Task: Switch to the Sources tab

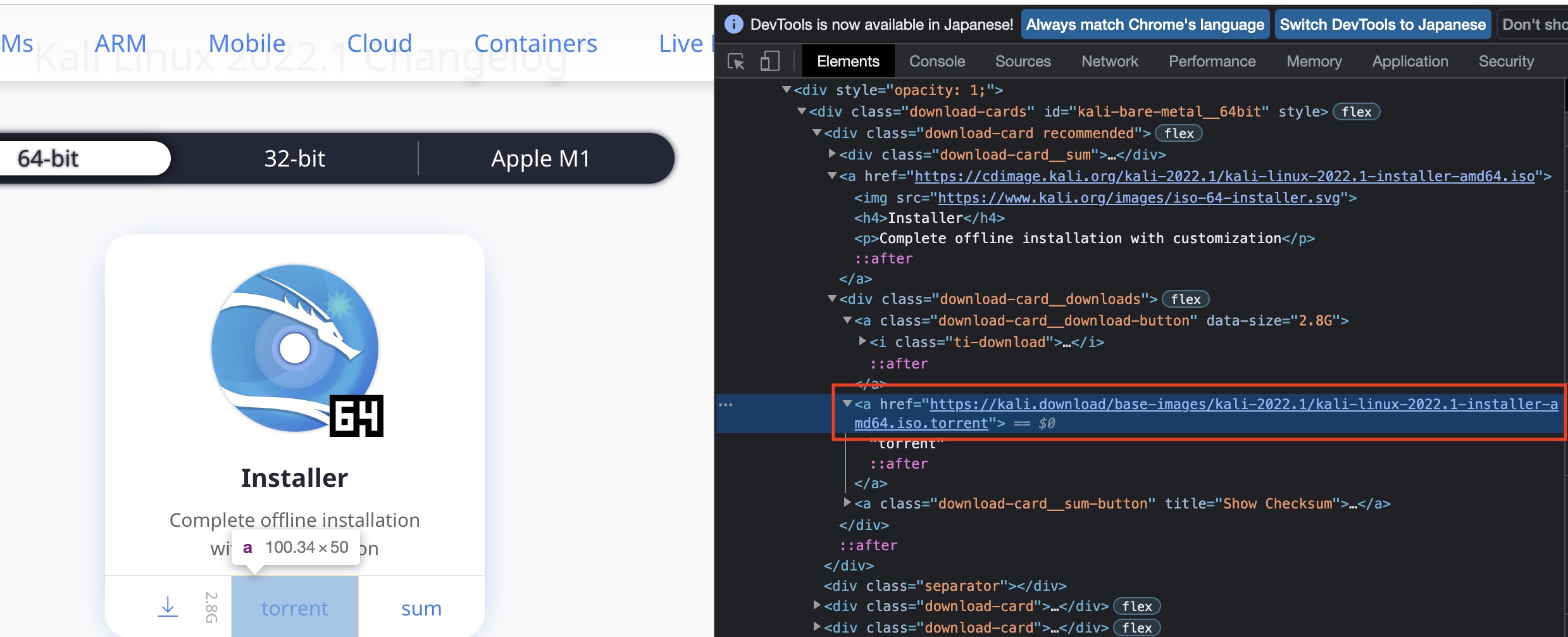Action: pyautogui.click(x=1023, y=61)
